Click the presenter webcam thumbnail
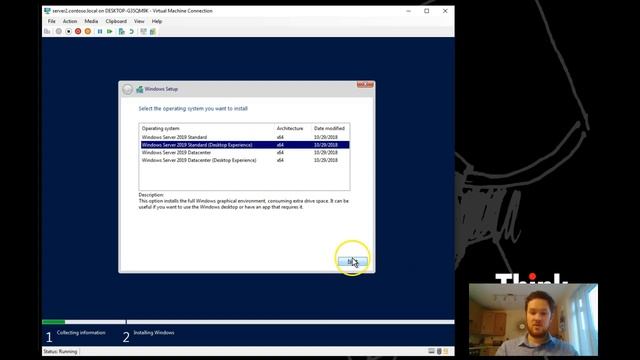 (x=533, y=320)
